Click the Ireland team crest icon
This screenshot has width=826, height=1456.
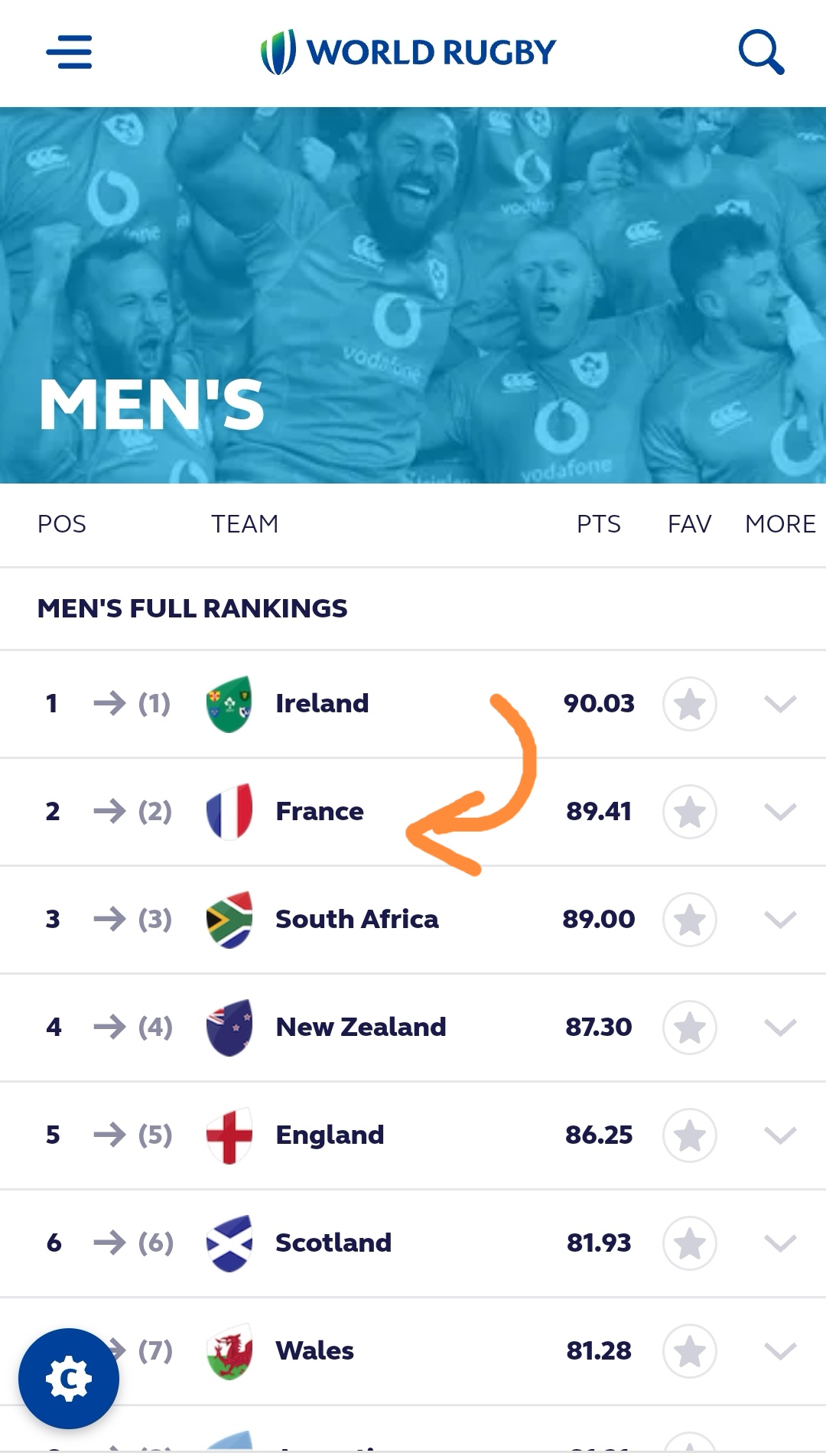click(x=229, y=704)
